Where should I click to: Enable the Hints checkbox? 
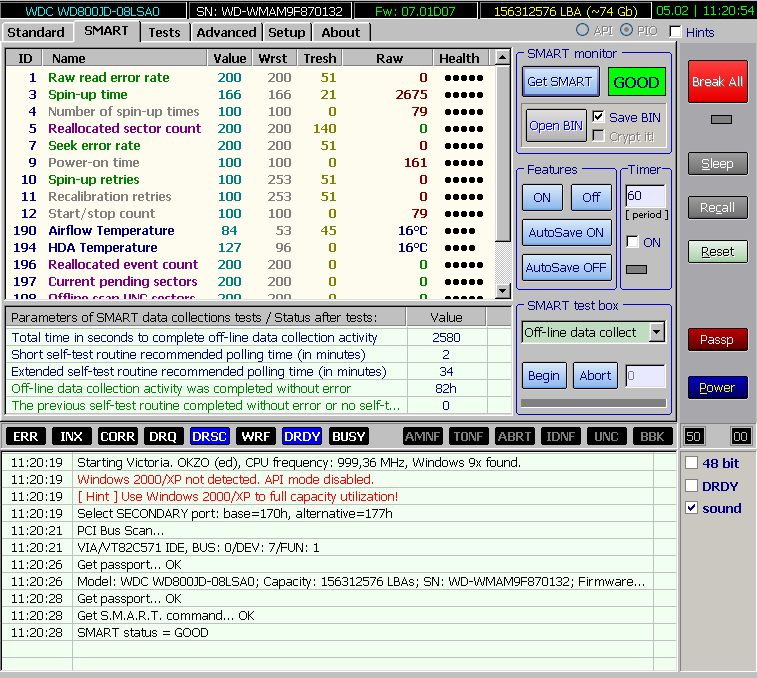click(675, 32)
